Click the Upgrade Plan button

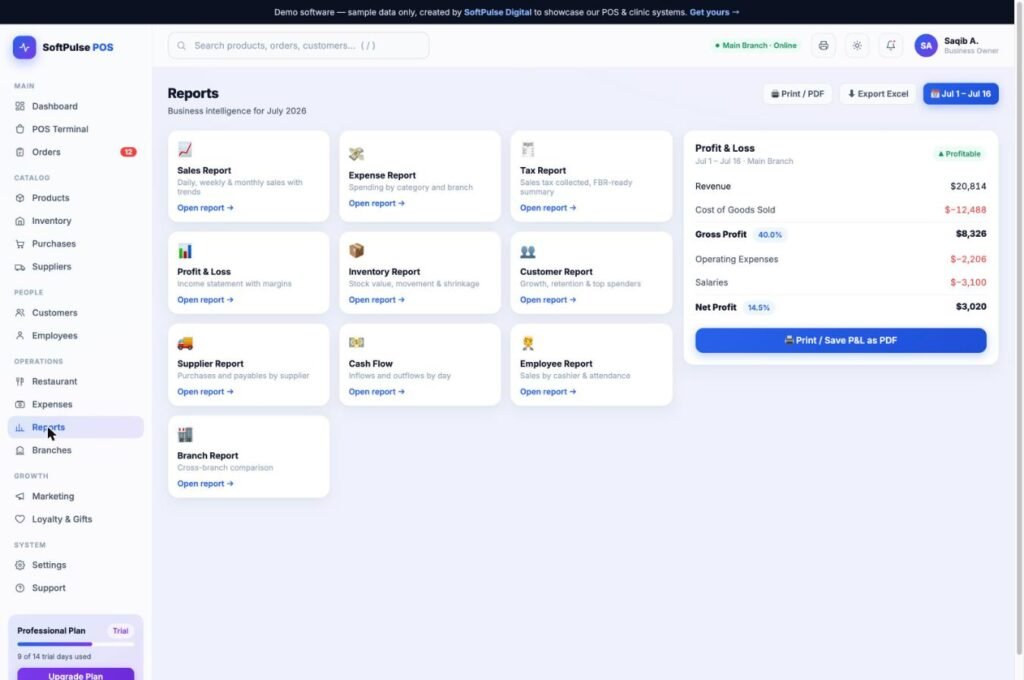click(x=76, y=675)
